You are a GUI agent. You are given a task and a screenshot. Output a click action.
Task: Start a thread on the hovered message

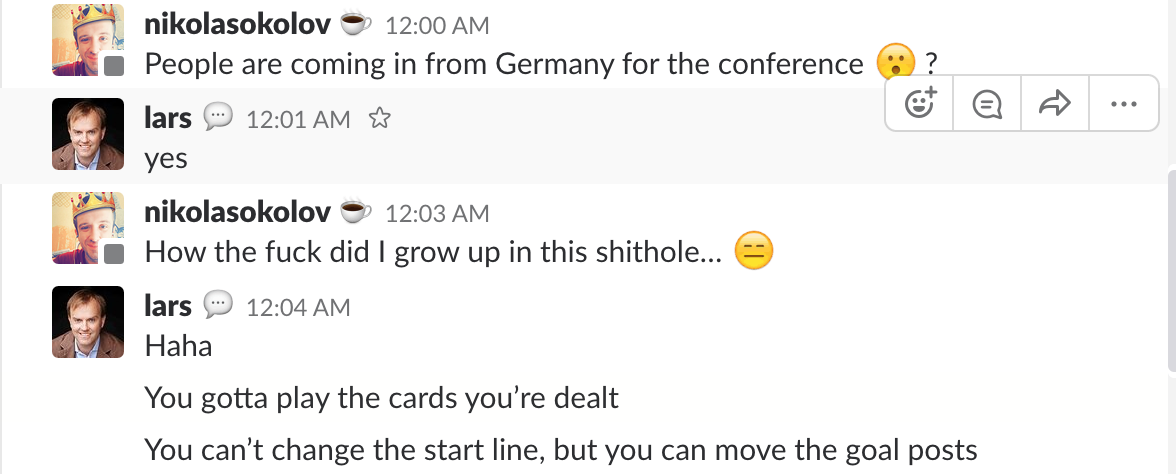click(987, 104)
